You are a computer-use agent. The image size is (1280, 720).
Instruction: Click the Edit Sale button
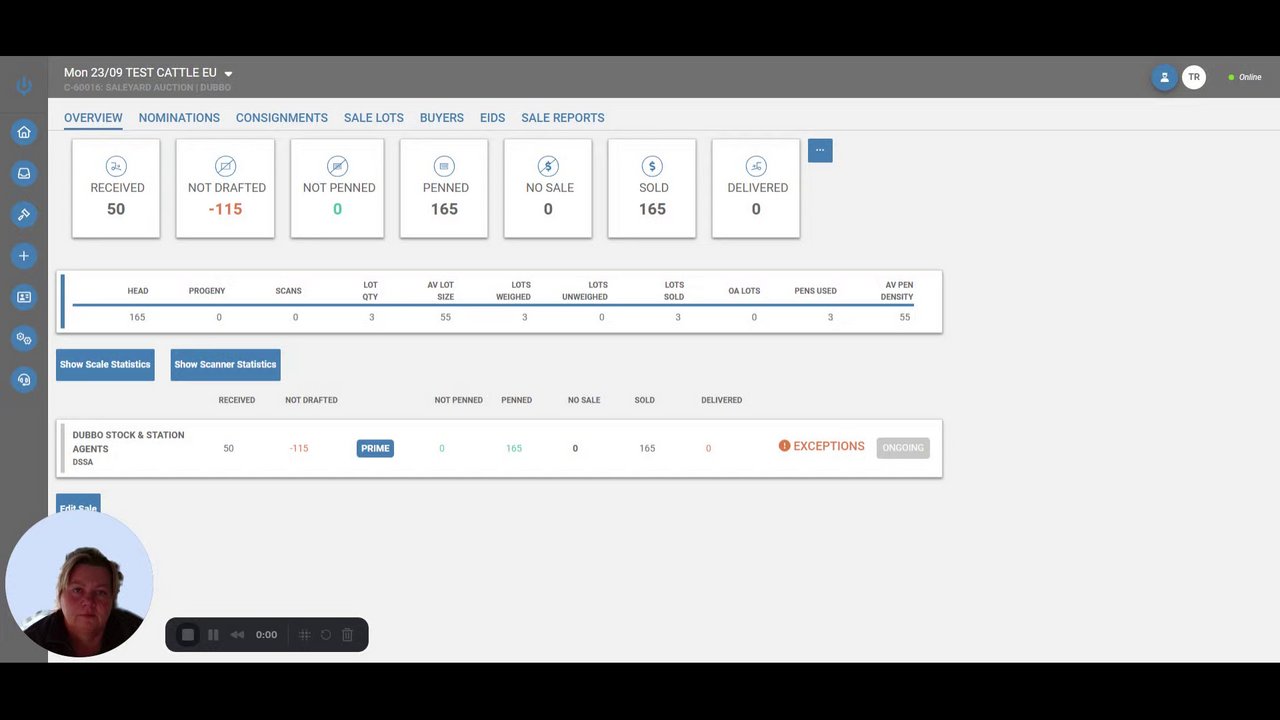coord(78,506)
